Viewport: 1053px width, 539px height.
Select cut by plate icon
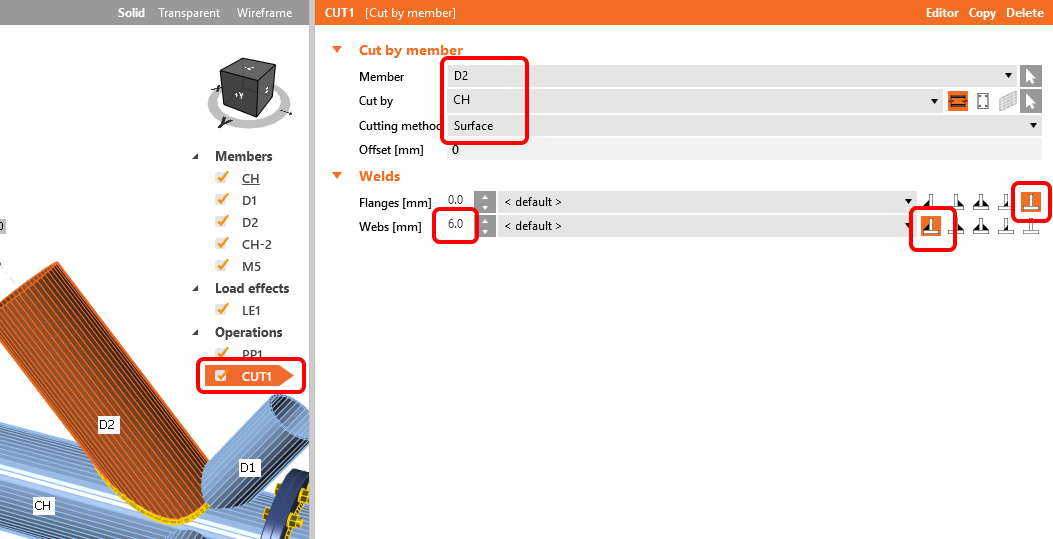pos(982,101)
